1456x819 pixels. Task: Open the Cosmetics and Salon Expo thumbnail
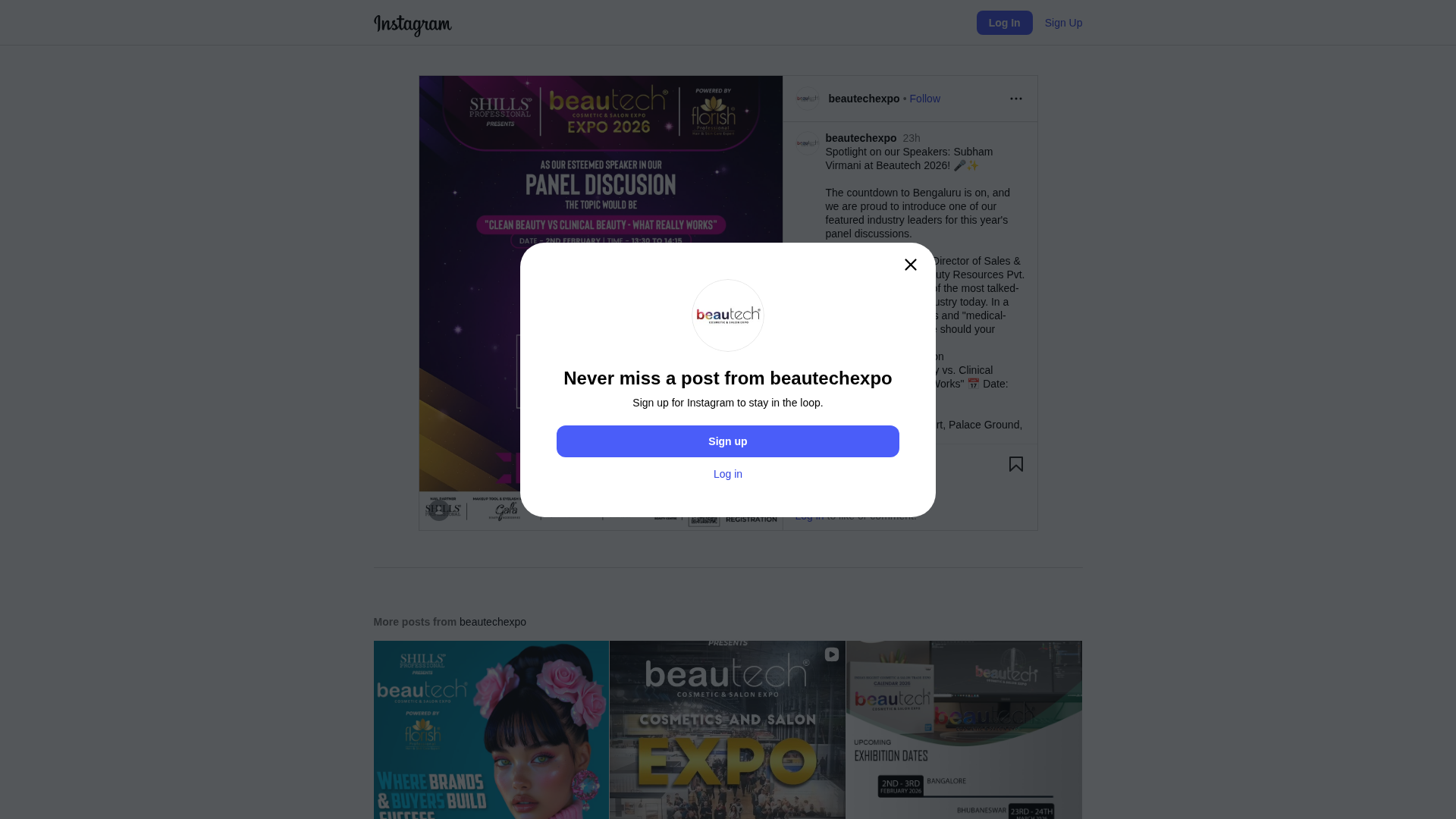[x=727, y=730]
